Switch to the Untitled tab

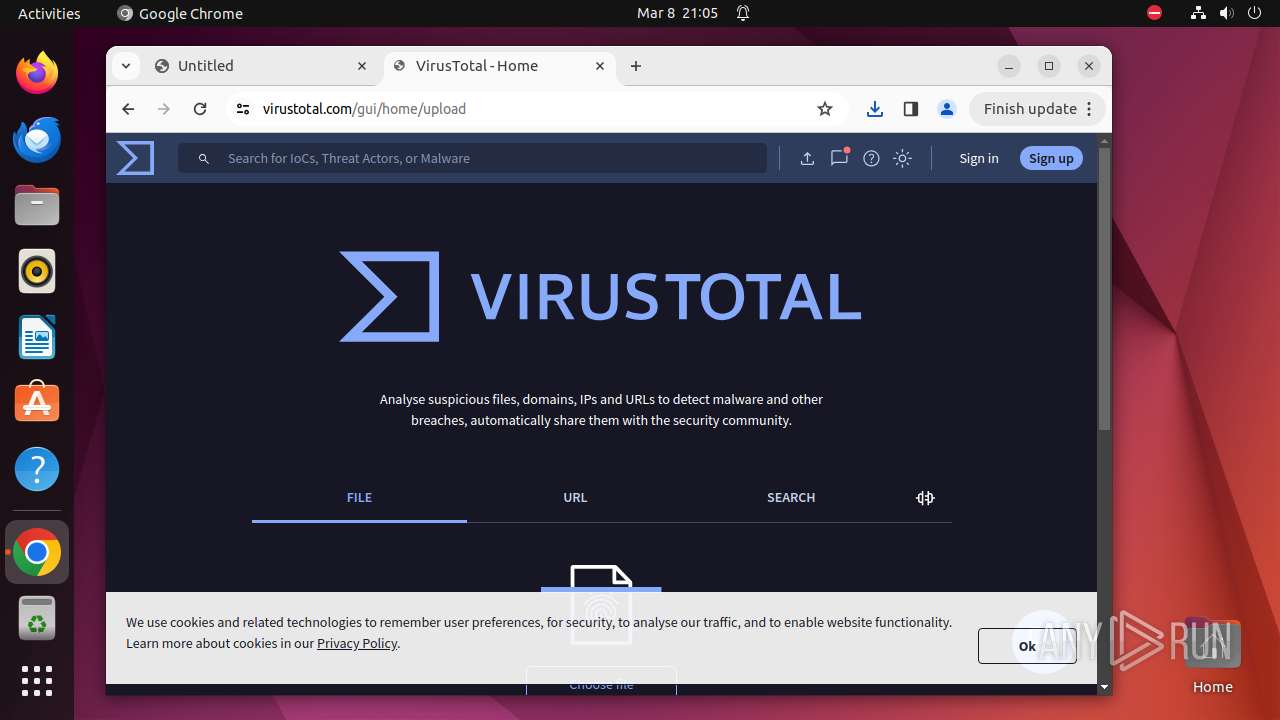coord(262,66)
